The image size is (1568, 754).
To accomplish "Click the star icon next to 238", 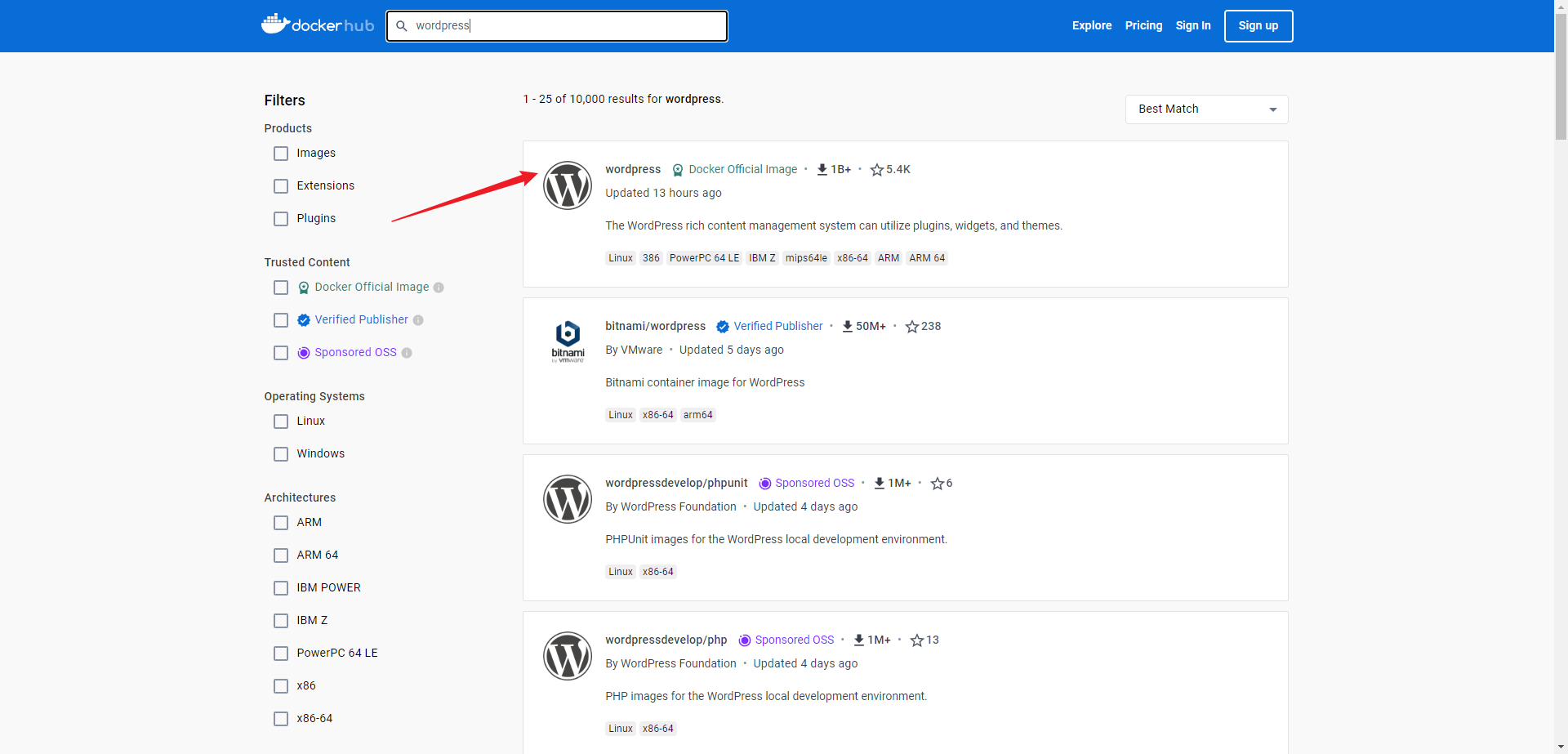I will pyautogui.click(x=912, y=327).
